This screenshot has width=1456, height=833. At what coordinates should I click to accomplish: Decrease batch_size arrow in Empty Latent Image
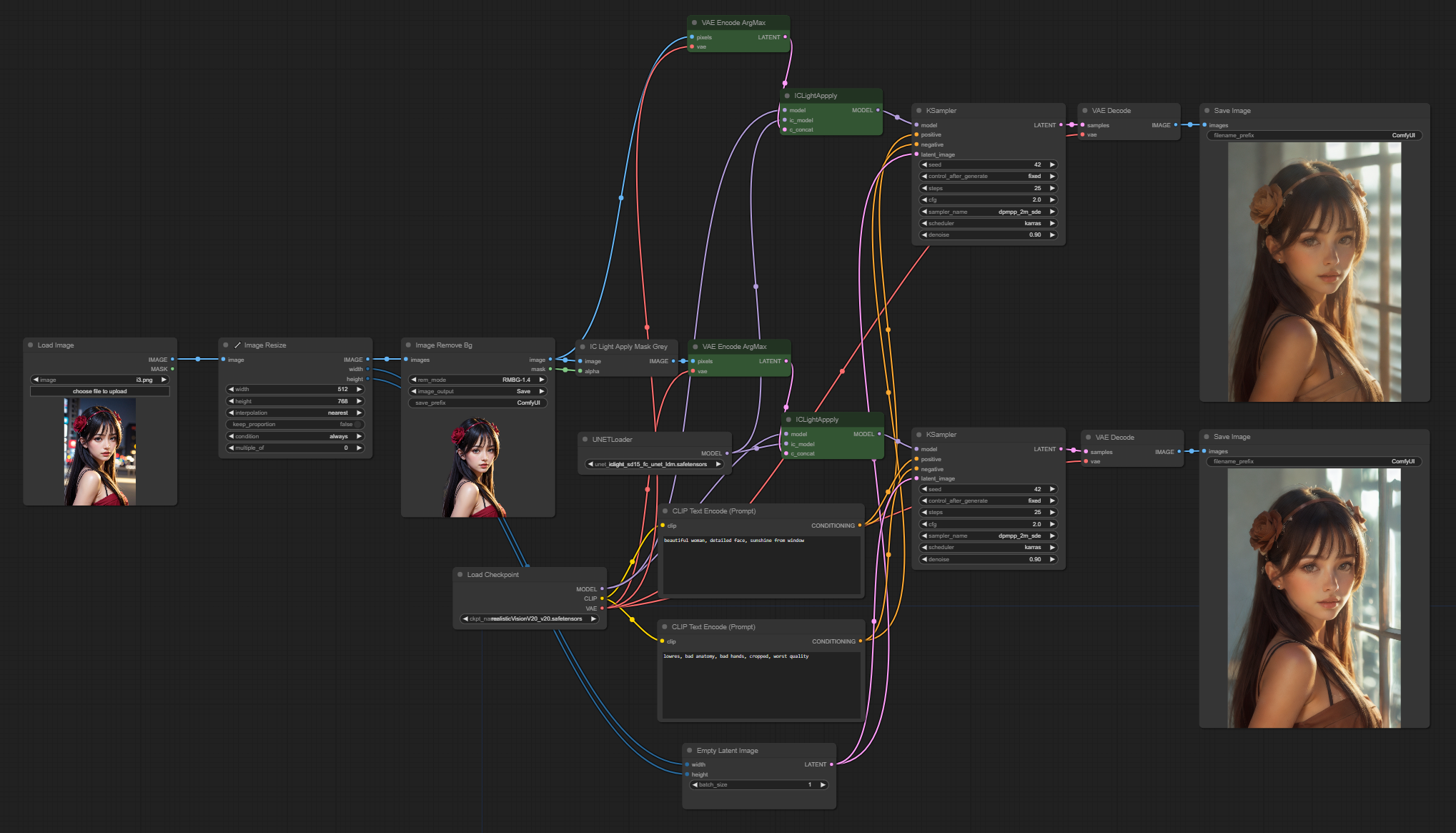694,785
